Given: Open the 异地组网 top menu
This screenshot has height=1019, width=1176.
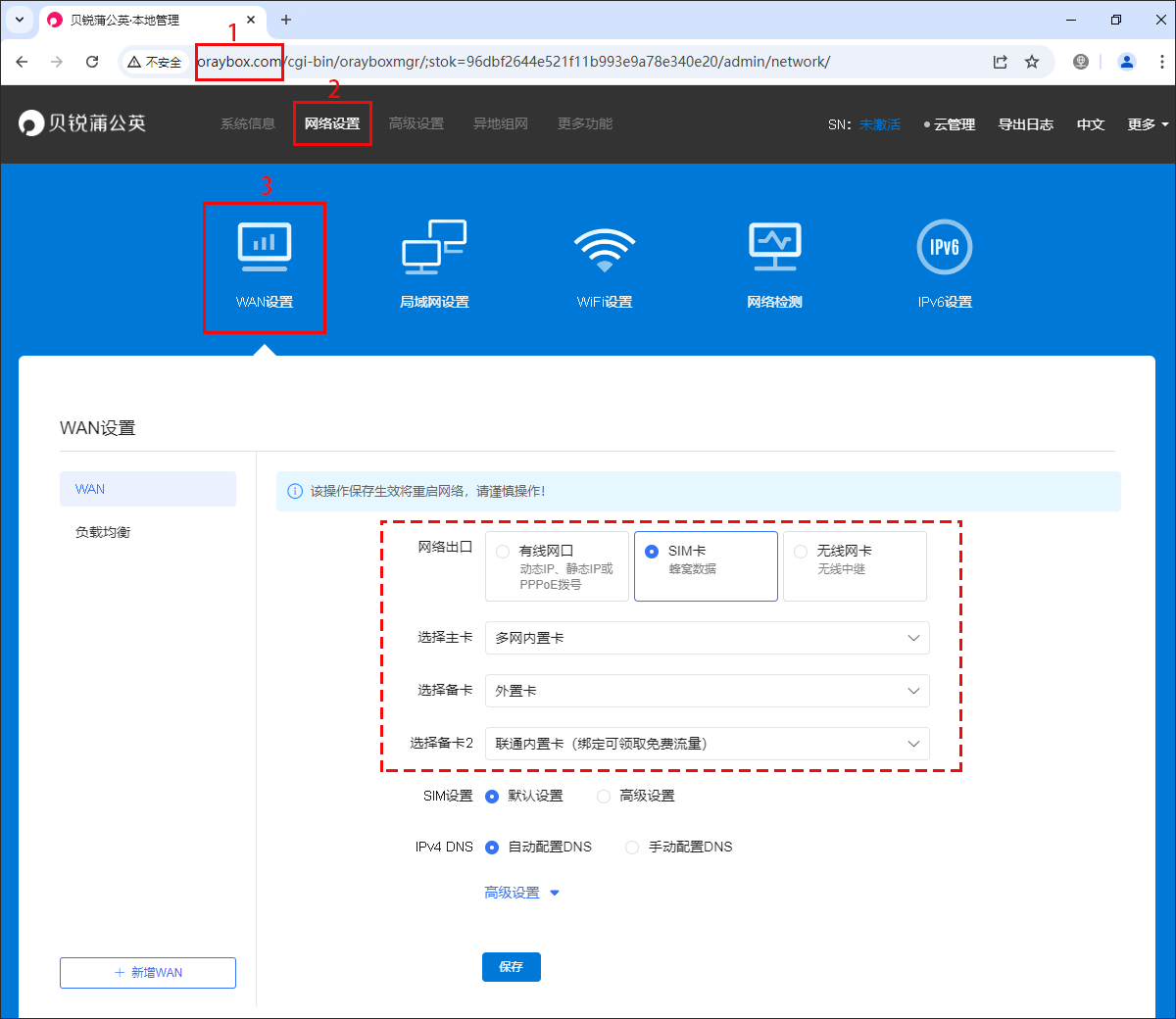Looking at the screenshot, I should point(501,124).
